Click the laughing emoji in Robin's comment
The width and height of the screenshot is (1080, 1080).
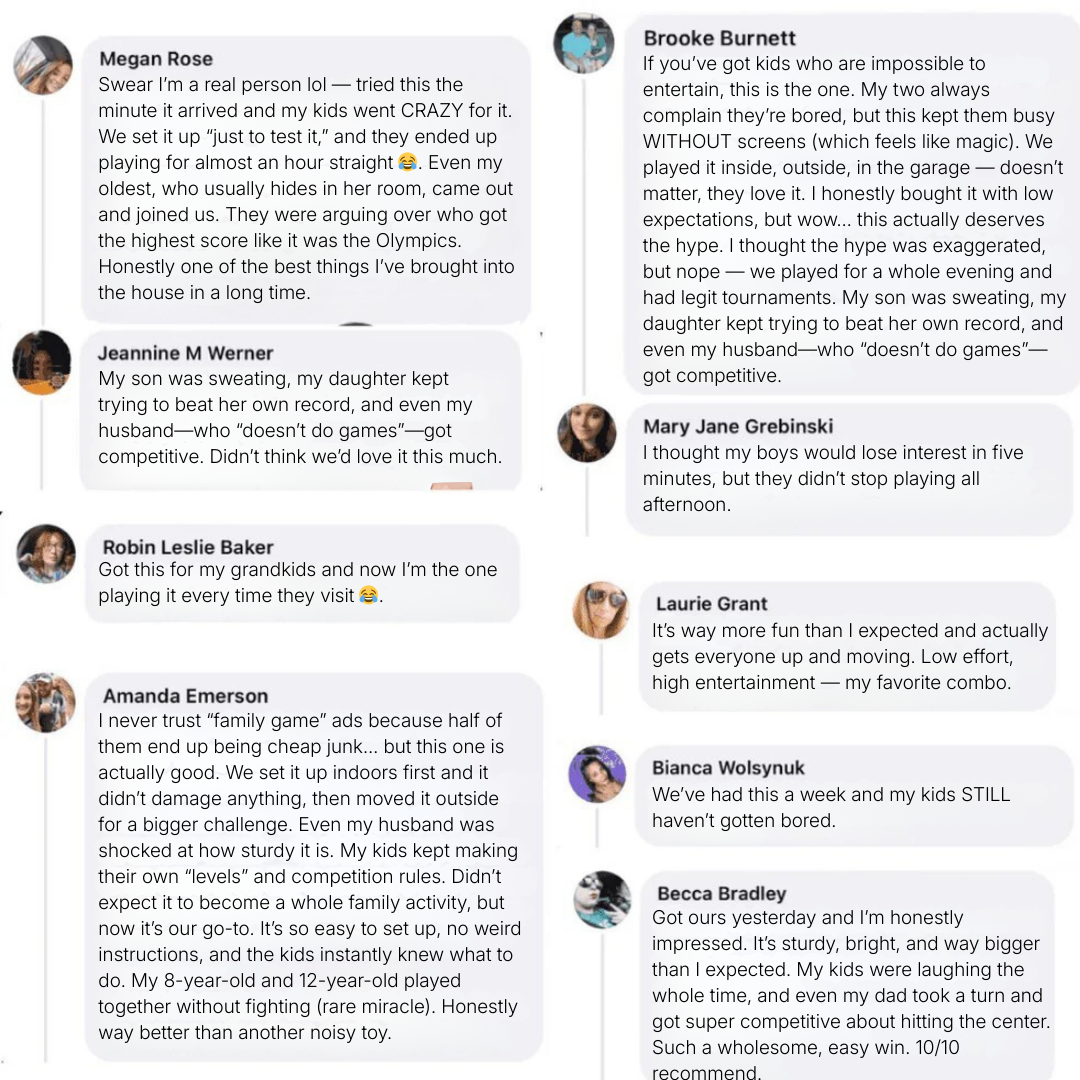369,596
